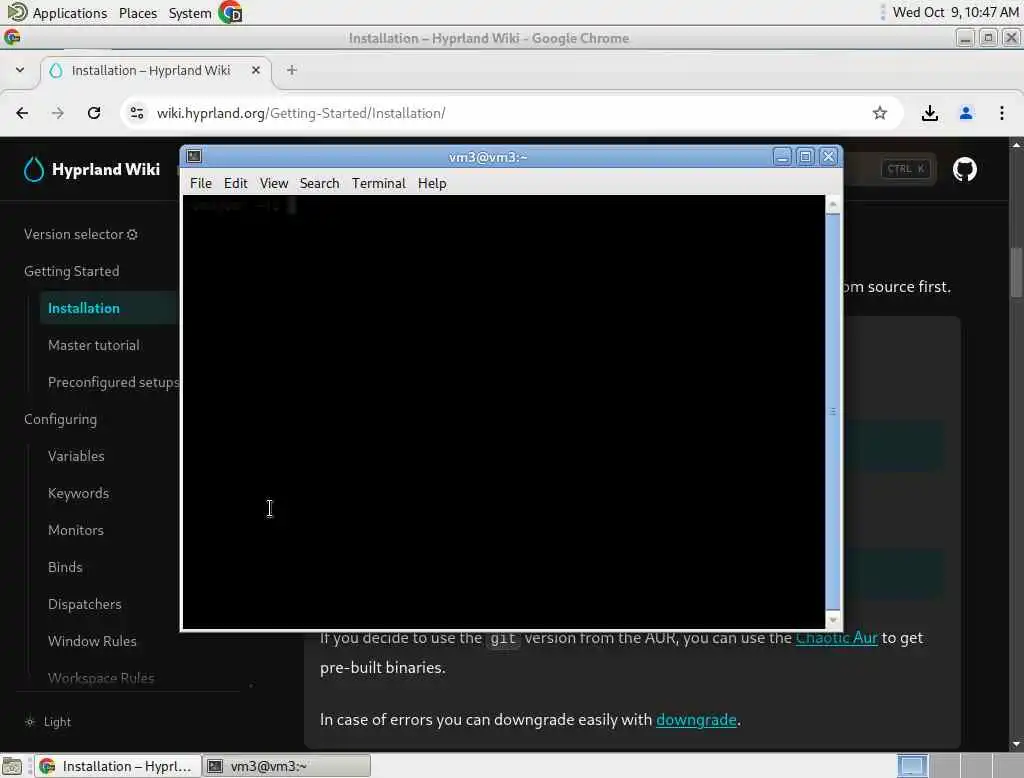Click the Chrome address bar URL

pyautogui.click(x=301, y=113)
